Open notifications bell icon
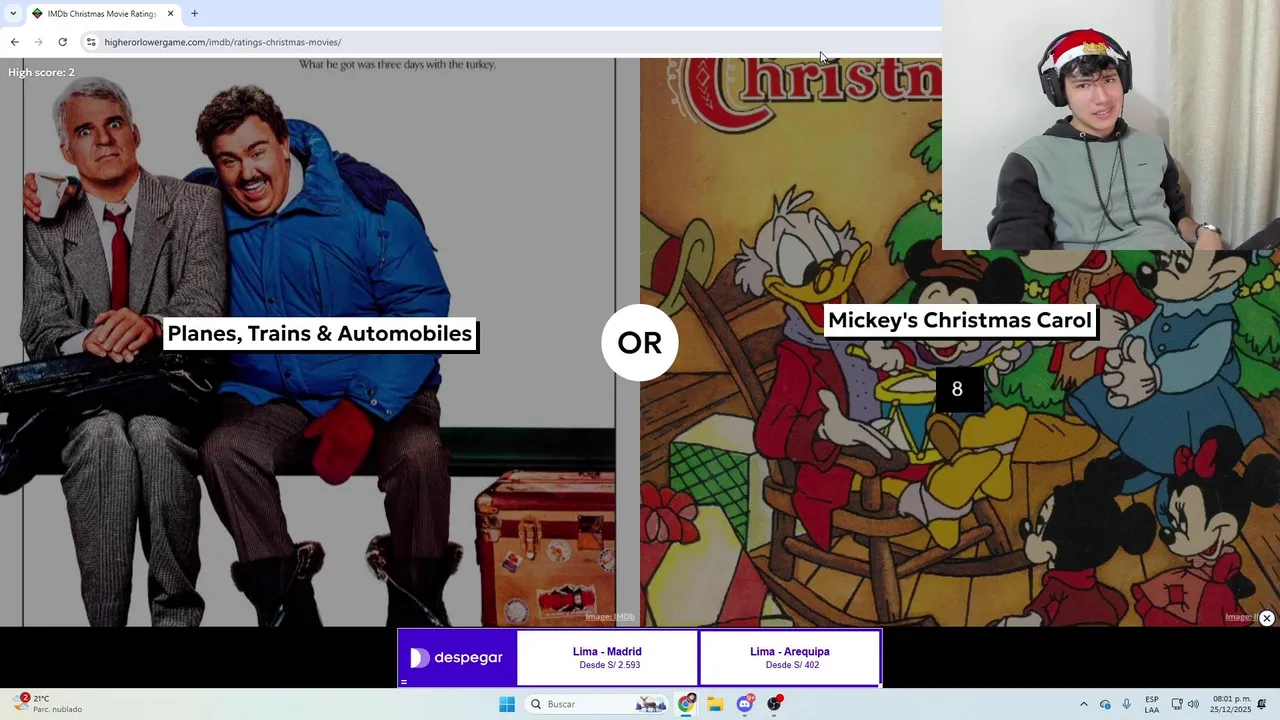1280x720 pixels. point(1262,704)
